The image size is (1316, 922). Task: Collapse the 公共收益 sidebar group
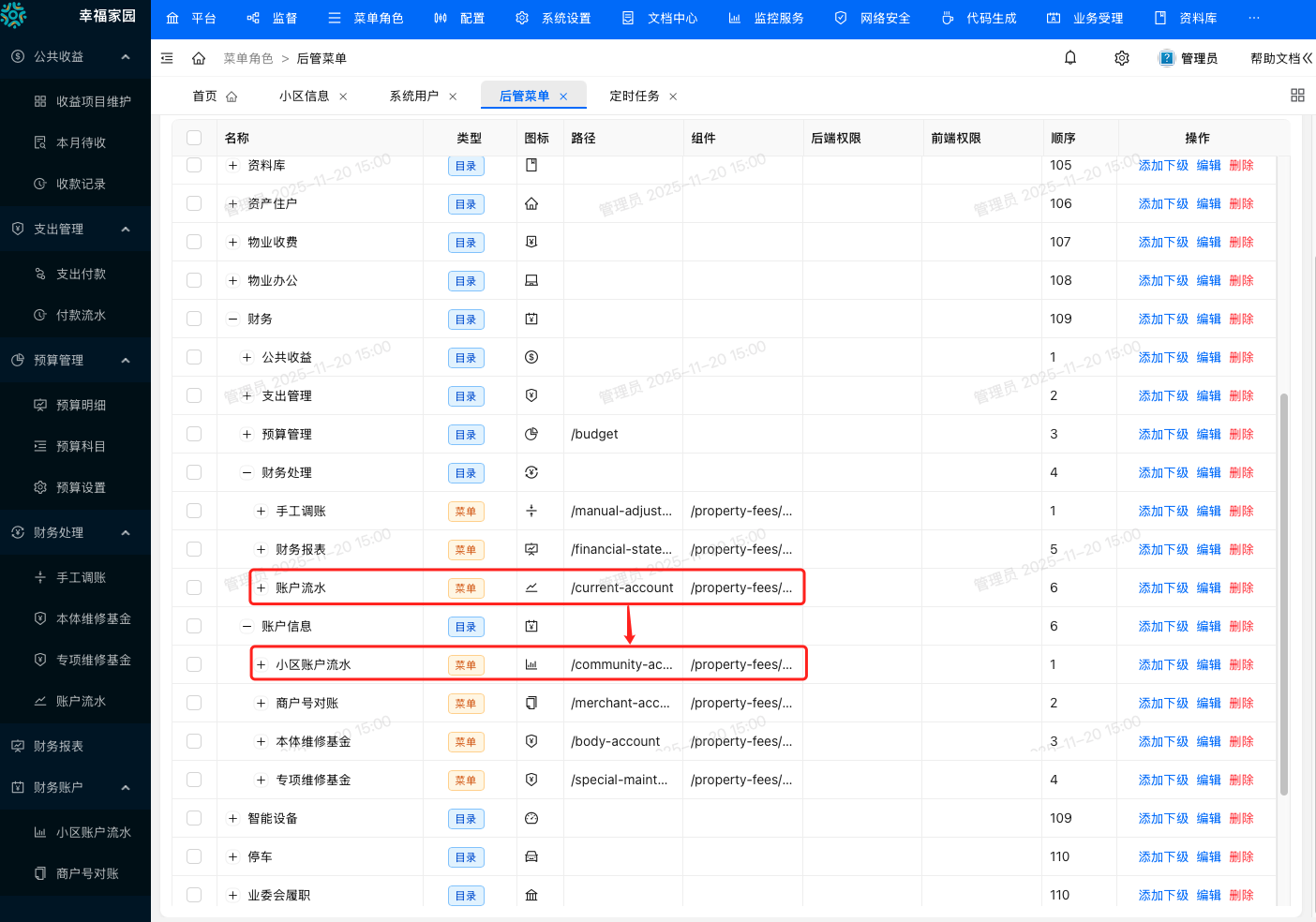pos(126,56)
